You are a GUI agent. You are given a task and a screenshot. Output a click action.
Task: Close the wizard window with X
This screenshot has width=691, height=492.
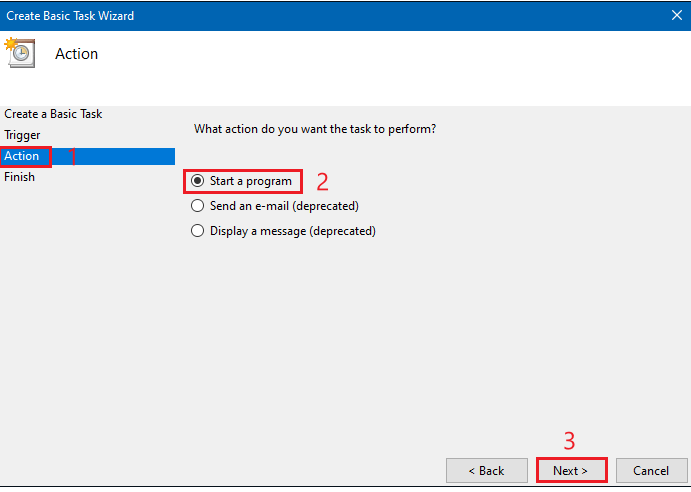676,15
